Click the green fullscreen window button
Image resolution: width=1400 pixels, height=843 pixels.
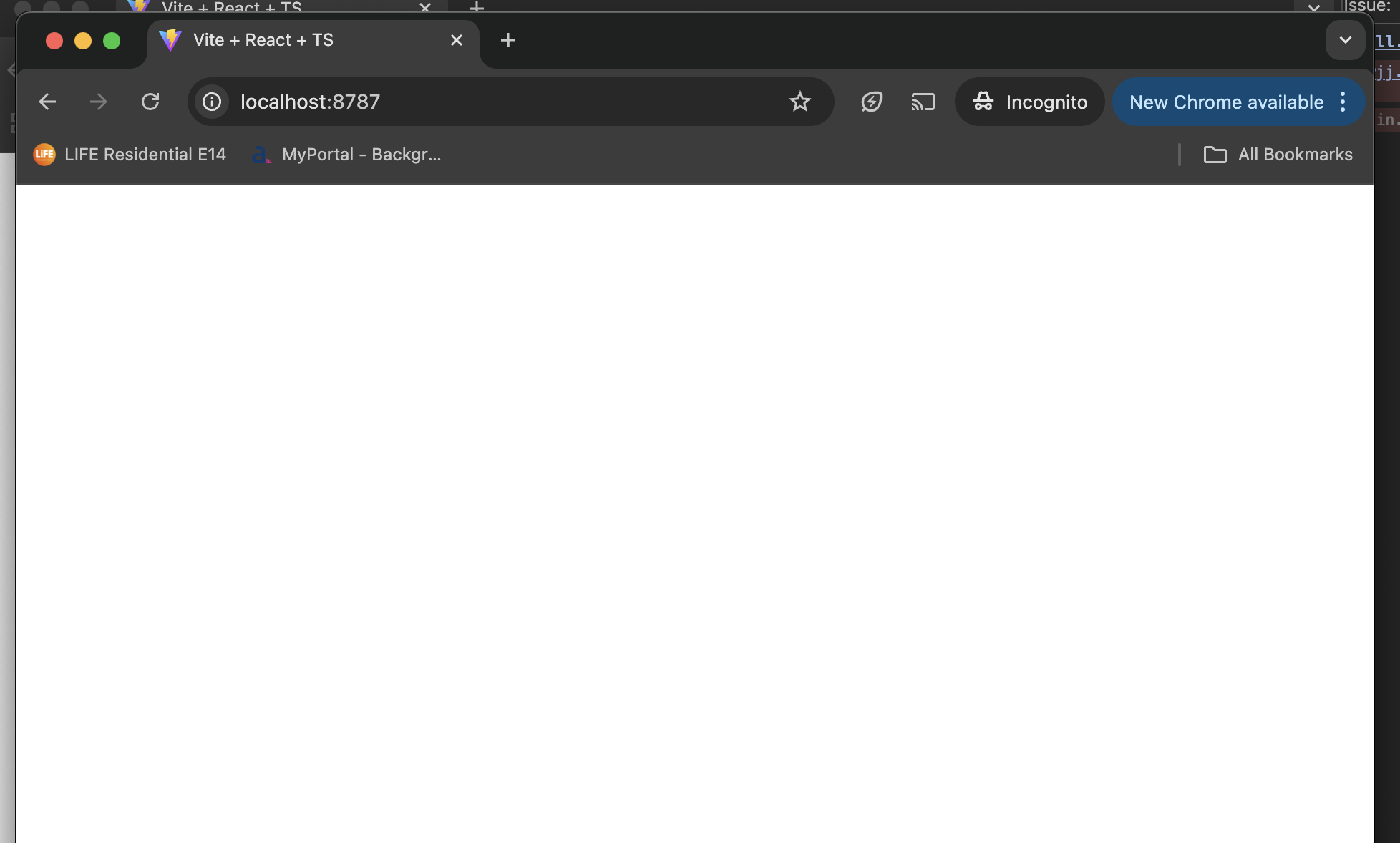point(112,41)
